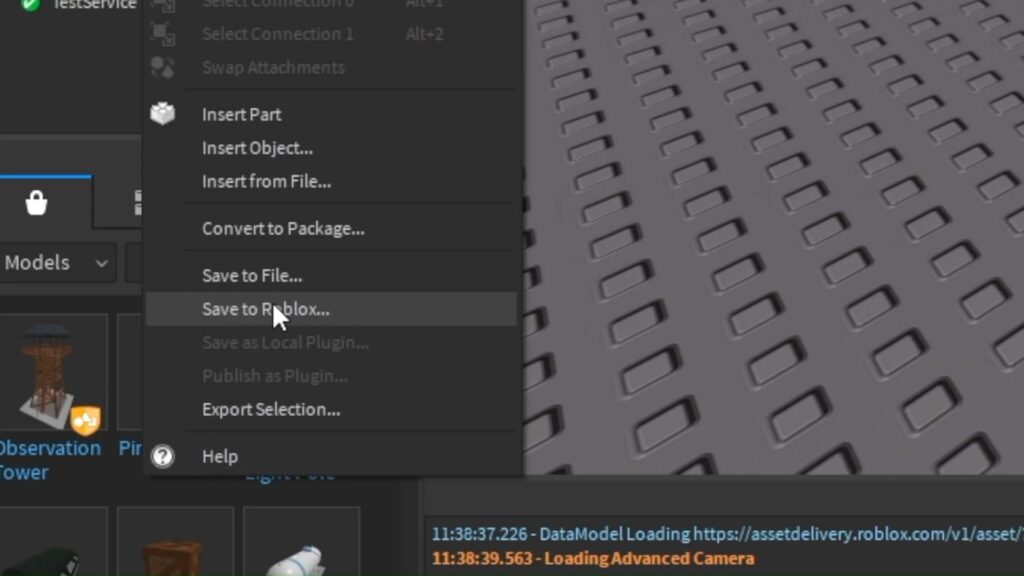The height and width of the screenshot is (576, 1024).
Task: Open the Models category dropdown
Action: tap(57, 263)
